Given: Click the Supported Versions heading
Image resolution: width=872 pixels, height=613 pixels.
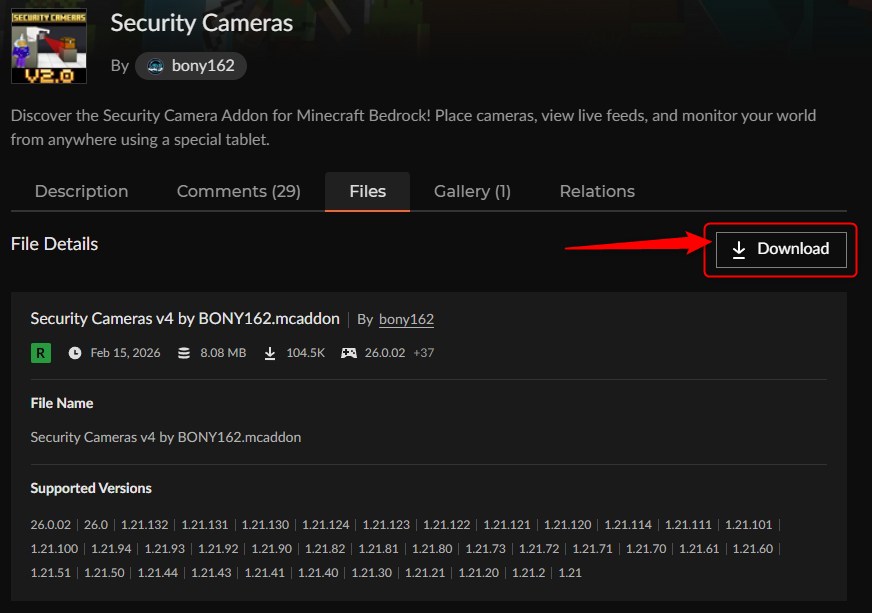Looking at the screenshot, I should tap(91, 488).
